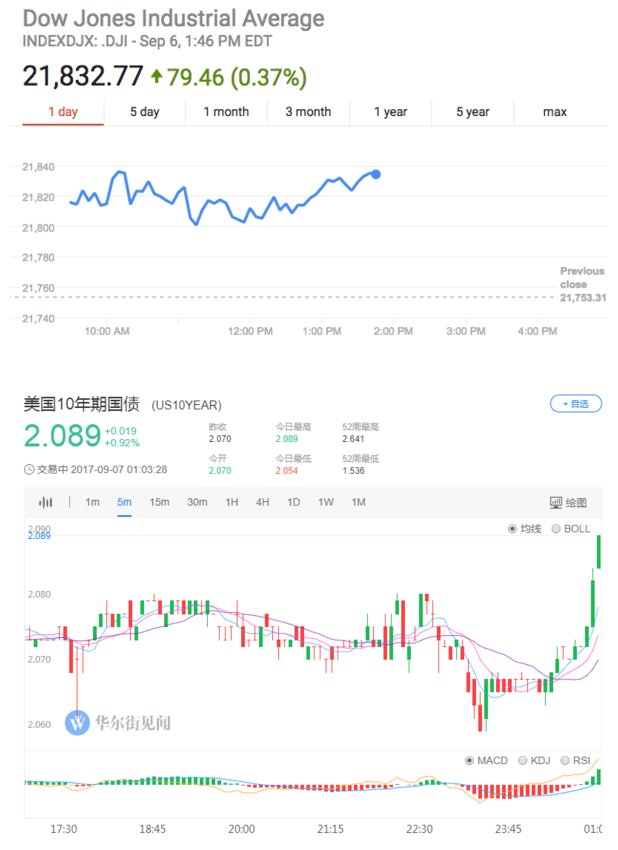Select the 1W interval
This screenshot has height=850, width=618.
[326, 503]
